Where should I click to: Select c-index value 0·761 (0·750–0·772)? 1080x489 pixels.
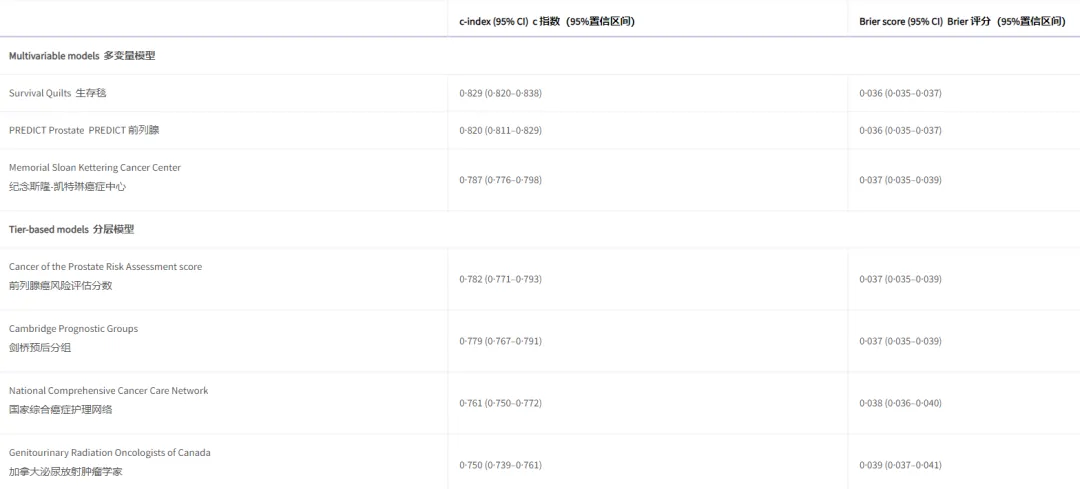[x=501, y=403]
